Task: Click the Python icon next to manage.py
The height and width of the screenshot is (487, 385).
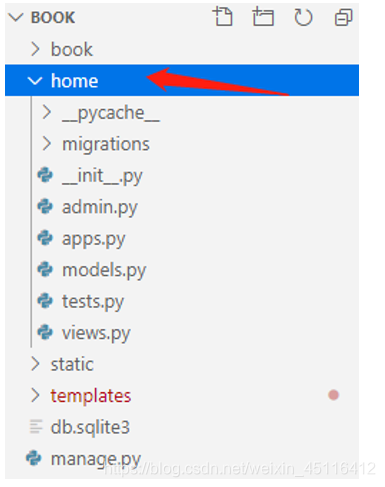Action: click(34, 458)
